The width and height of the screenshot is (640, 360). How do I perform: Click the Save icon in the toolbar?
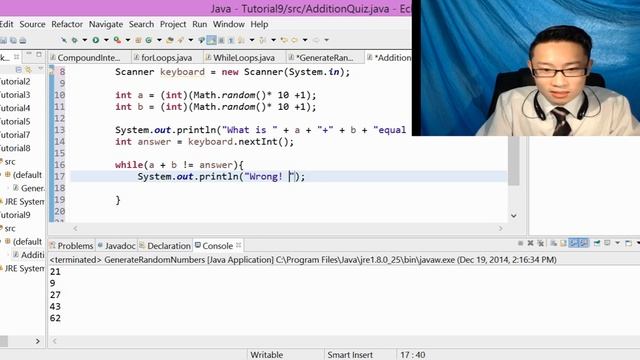click(3, 40)
